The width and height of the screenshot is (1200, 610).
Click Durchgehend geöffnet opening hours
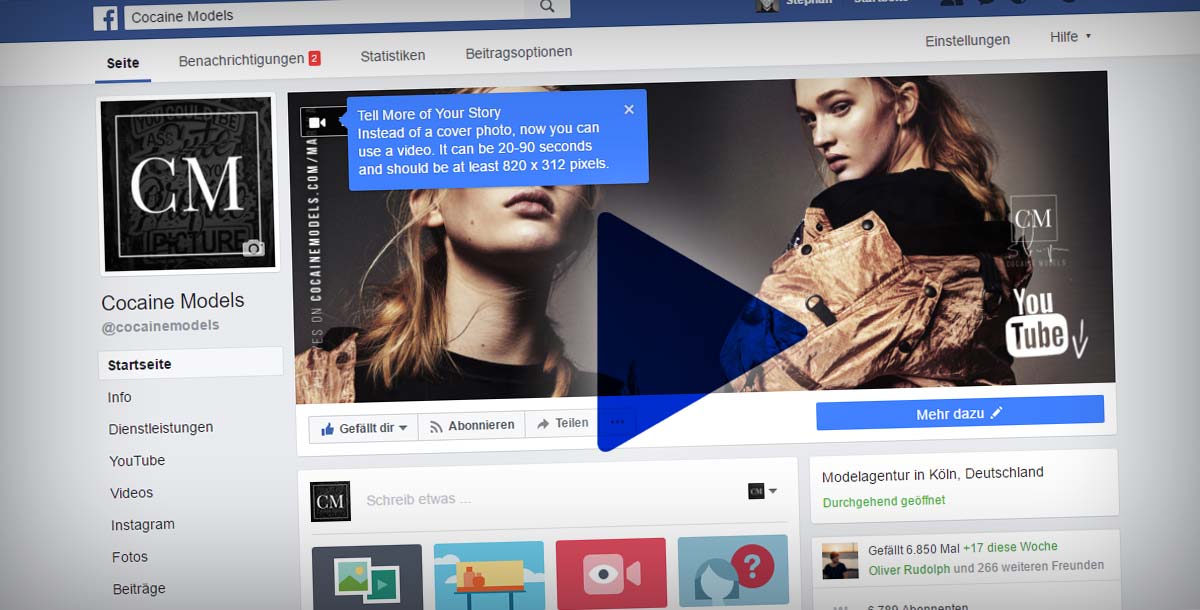(x=884, y=501)
